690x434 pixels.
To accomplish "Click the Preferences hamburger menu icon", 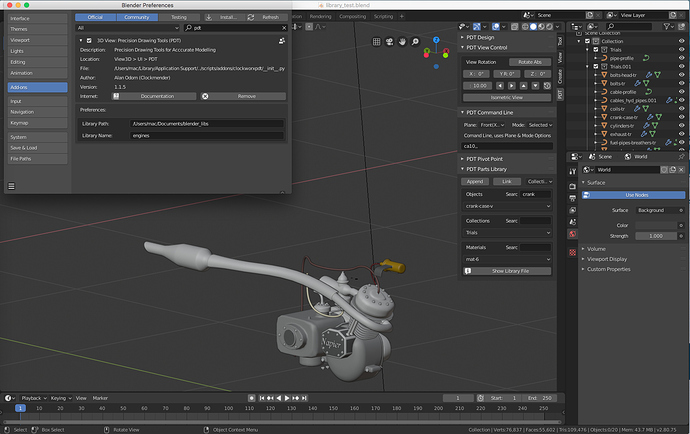I will click(11, 186).
